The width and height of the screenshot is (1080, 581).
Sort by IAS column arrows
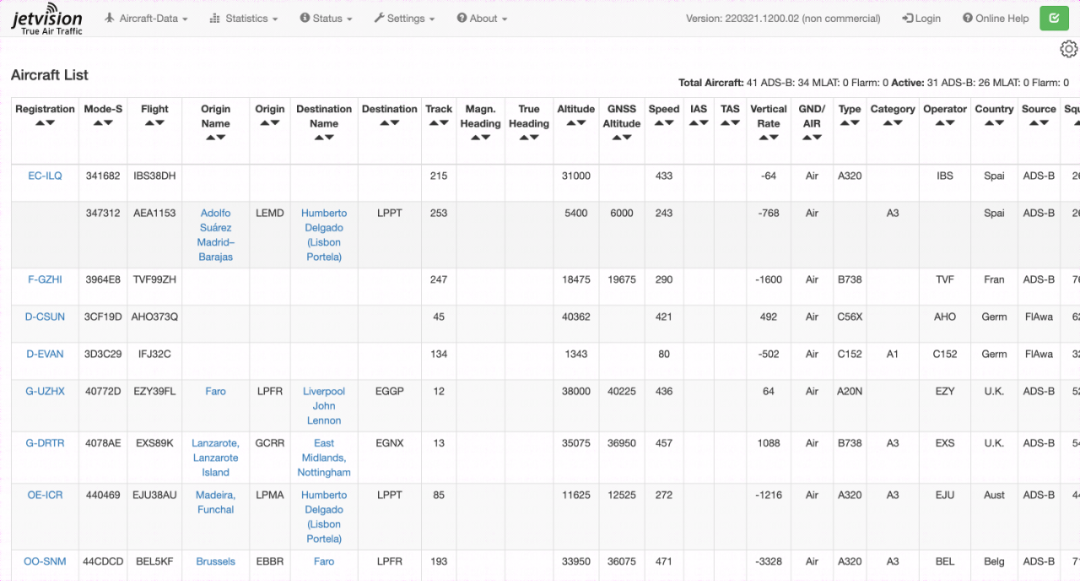(698, 123)
